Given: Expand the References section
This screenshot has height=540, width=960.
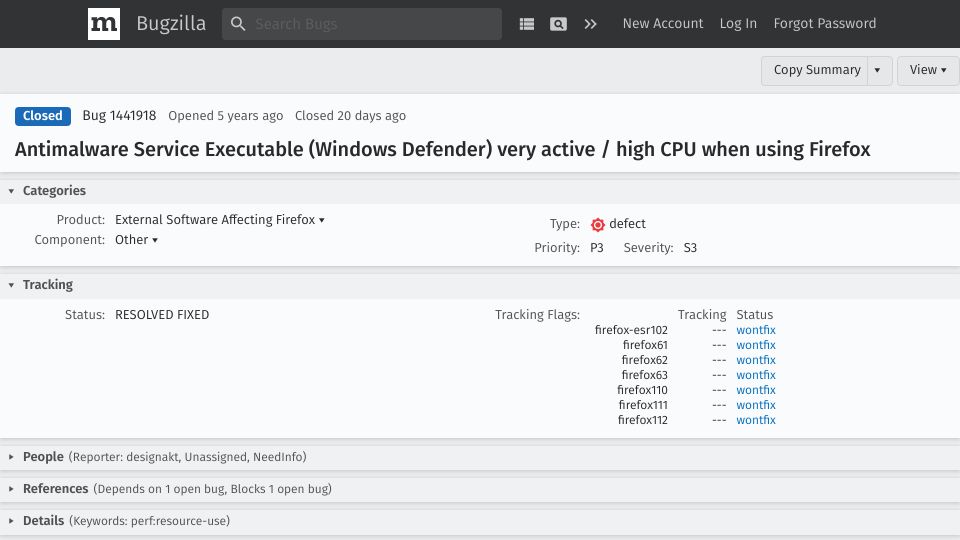Looking at the screenshot, I should pyautogui.click(x=11, y=489).
